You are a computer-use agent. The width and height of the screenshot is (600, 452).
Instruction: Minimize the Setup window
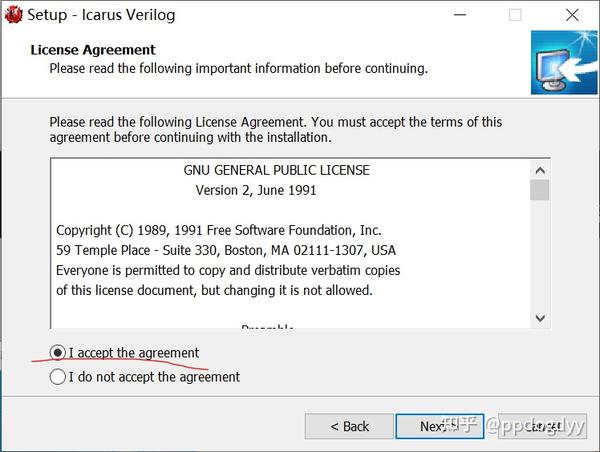click(x=460, y=15)
